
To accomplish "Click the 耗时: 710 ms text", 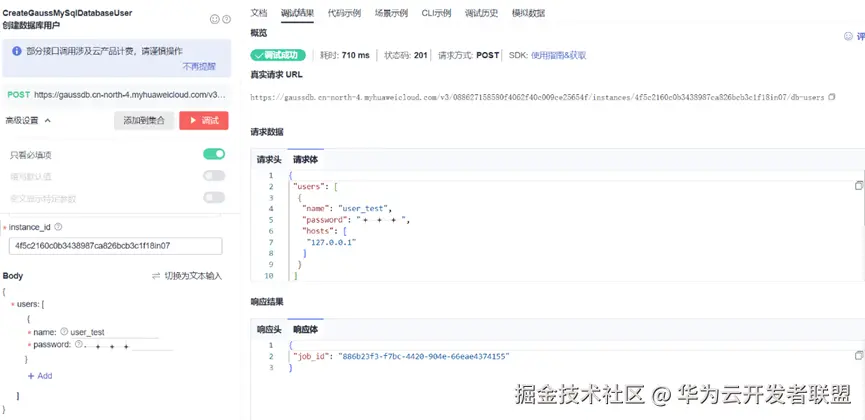I will tap(345, 55).
